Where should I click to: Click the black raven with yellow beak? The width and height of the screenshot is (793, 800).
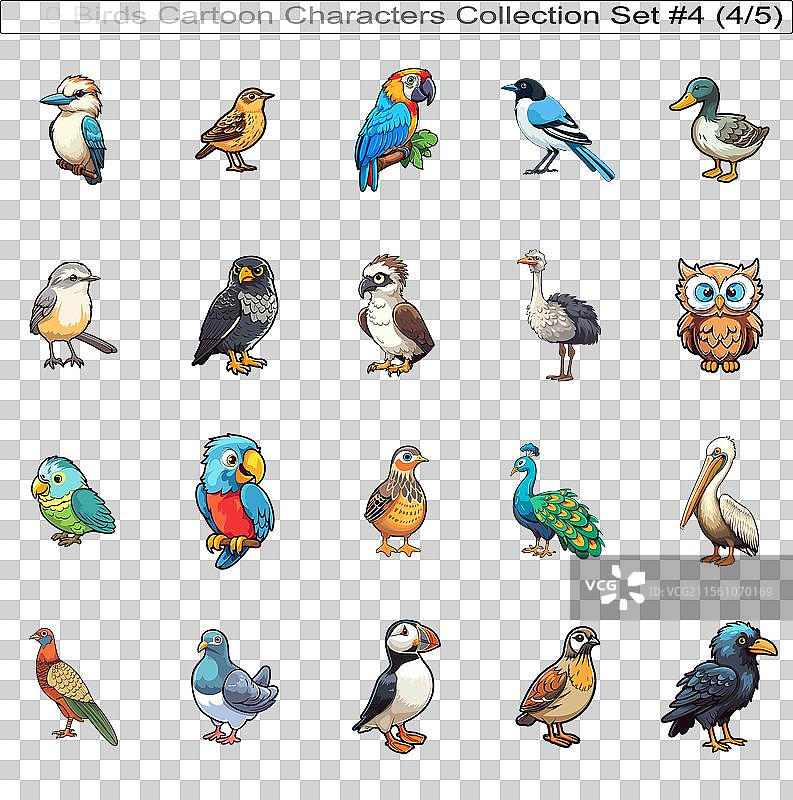(x=718, y=686)
